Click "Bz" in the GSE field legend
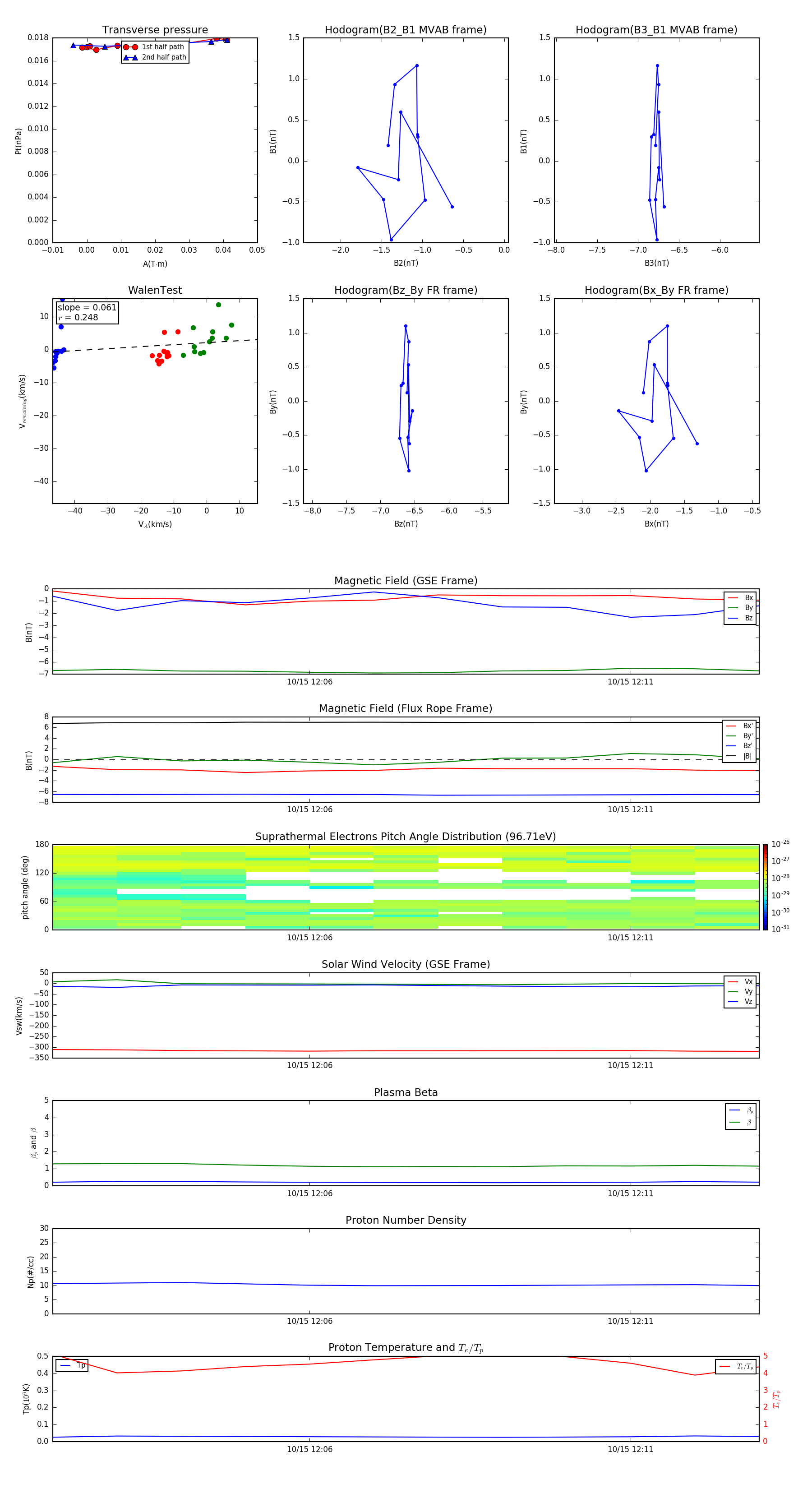Screen dimensions: 812x1489 (748, 618)
